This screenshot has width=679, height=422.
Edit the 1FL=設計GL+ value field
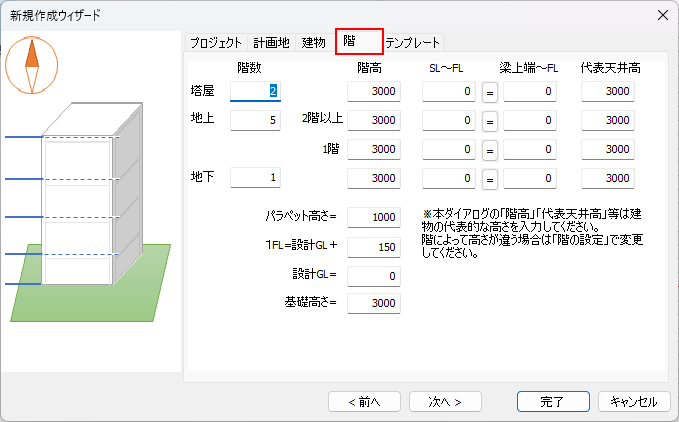tap(374, 246)
